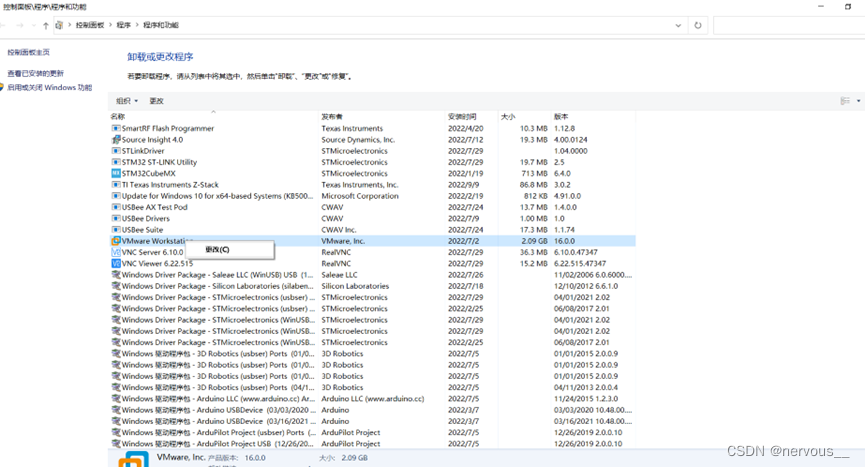Click the 2022/9/9 install date cell
The height and width of the screenshot is (467, 865).
(463, 185)
